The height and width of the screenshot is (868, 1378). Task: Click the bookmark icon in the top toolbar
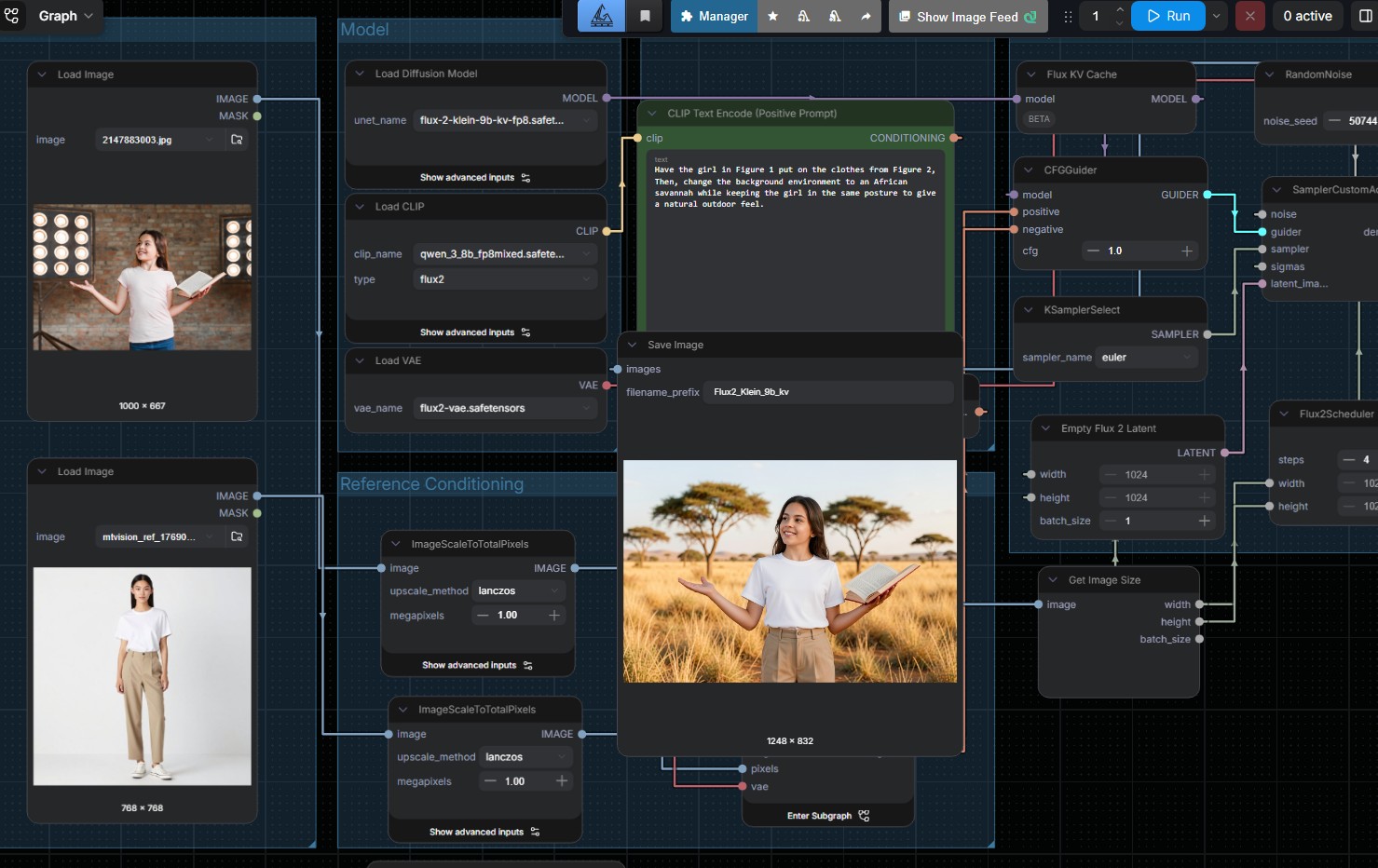coord(645,16)
